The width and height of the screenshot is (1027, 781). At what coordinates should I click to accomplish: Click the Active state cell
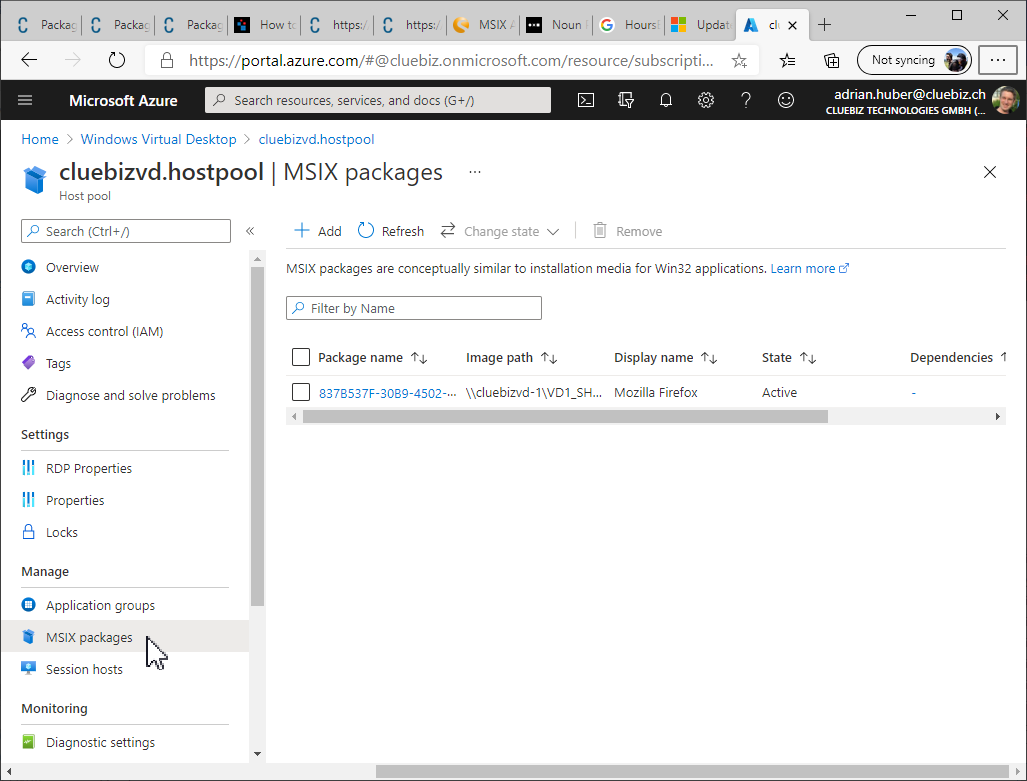(x=779, y=392)
